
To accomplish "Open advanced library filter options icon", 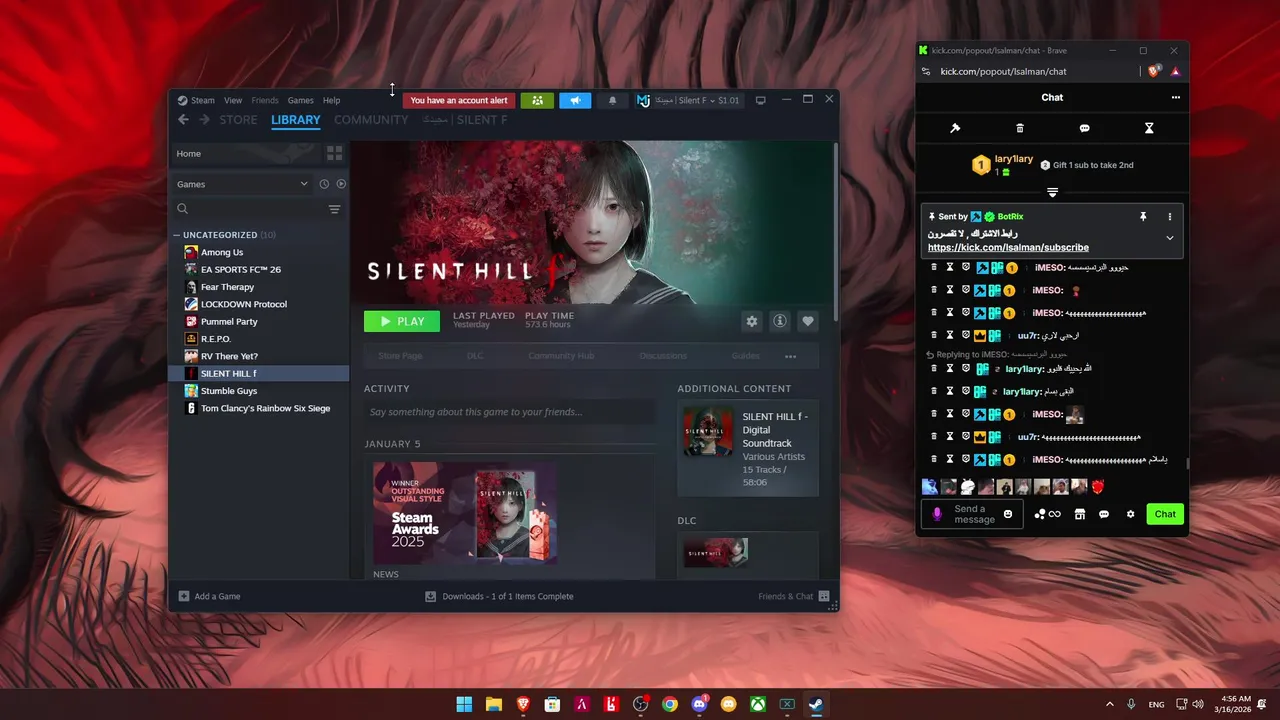I will [334, 209].
